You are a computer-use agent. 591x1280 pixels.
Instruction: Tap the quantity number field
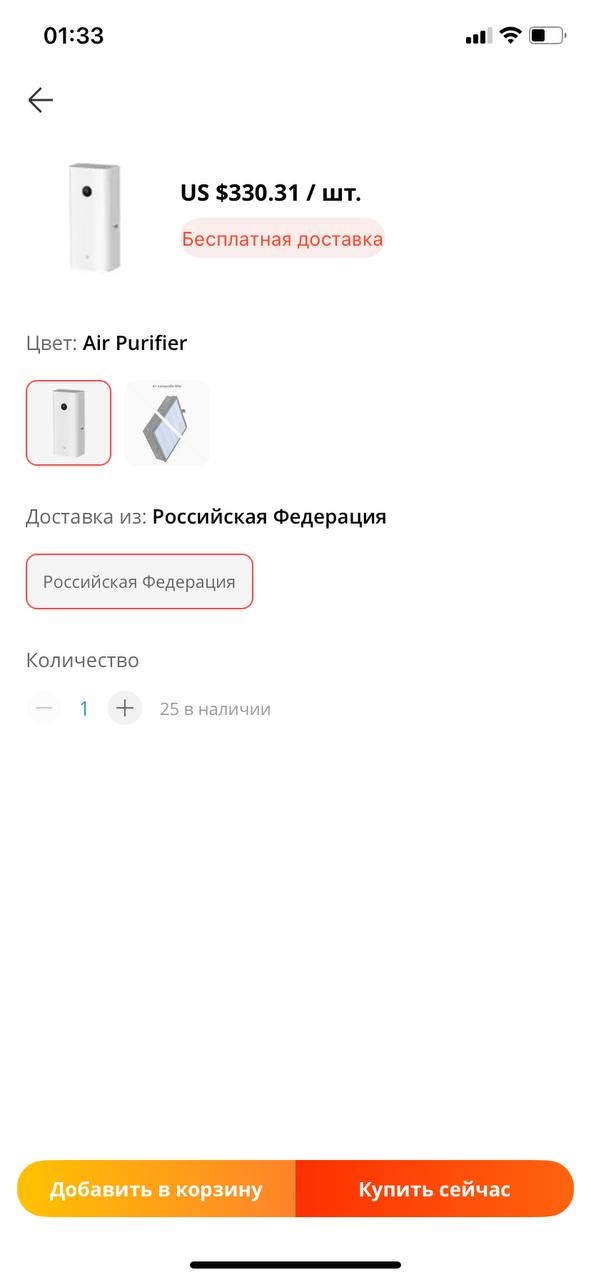[x=84, y=709]
